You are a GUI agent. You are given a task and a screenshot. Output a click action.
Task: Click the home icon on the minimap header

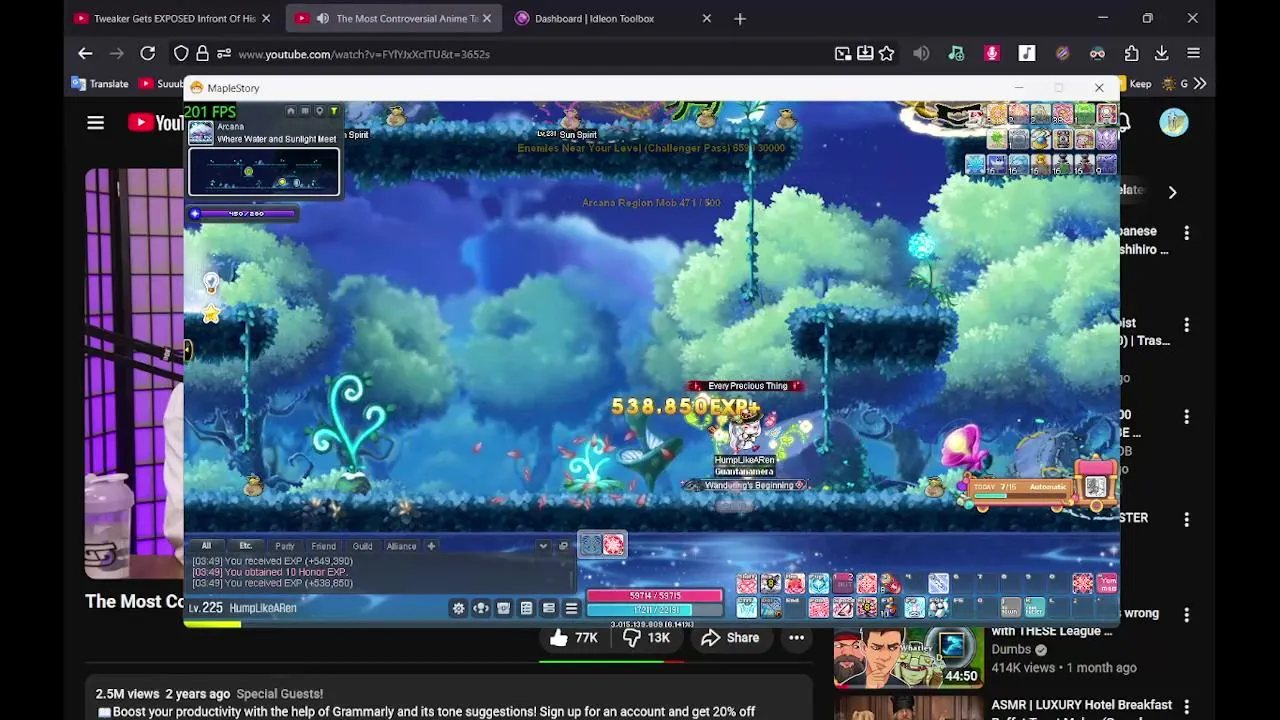click(x=291, y=111)
